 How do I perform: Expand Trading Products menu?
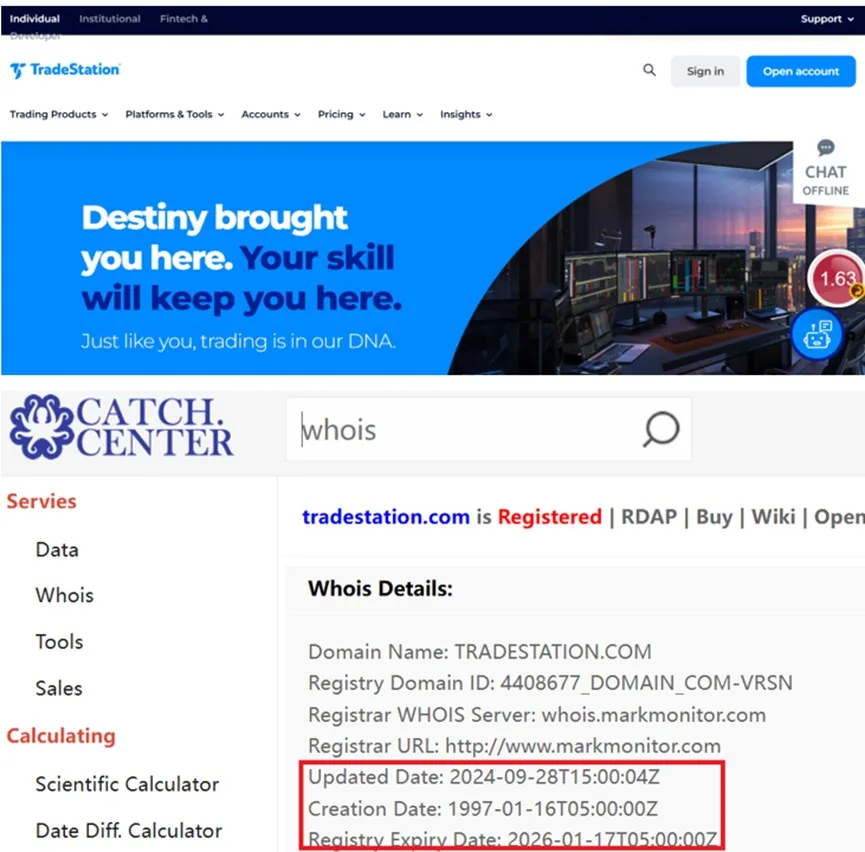click(x=58, y=114)
